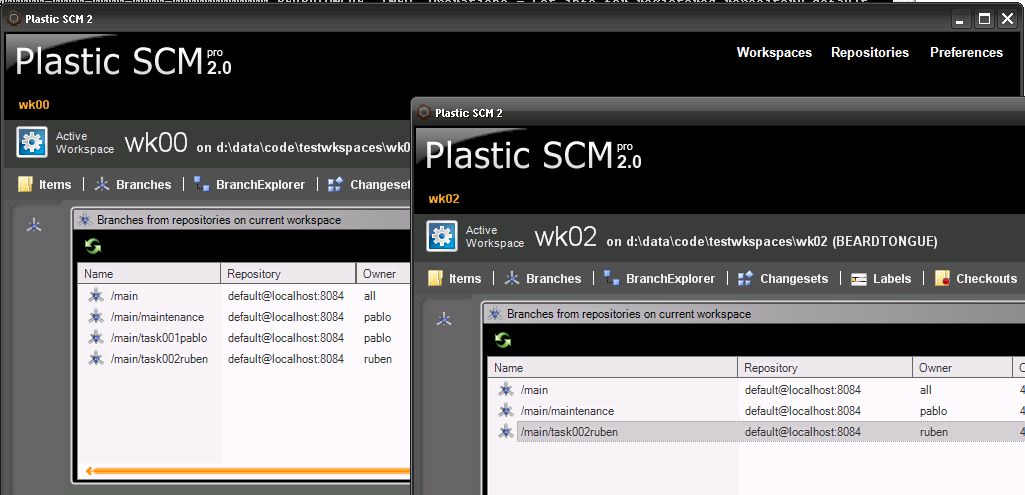1025x495 pixels.
Task: Sort wk02 branch list by Owner column
Action: click(962, 368)
